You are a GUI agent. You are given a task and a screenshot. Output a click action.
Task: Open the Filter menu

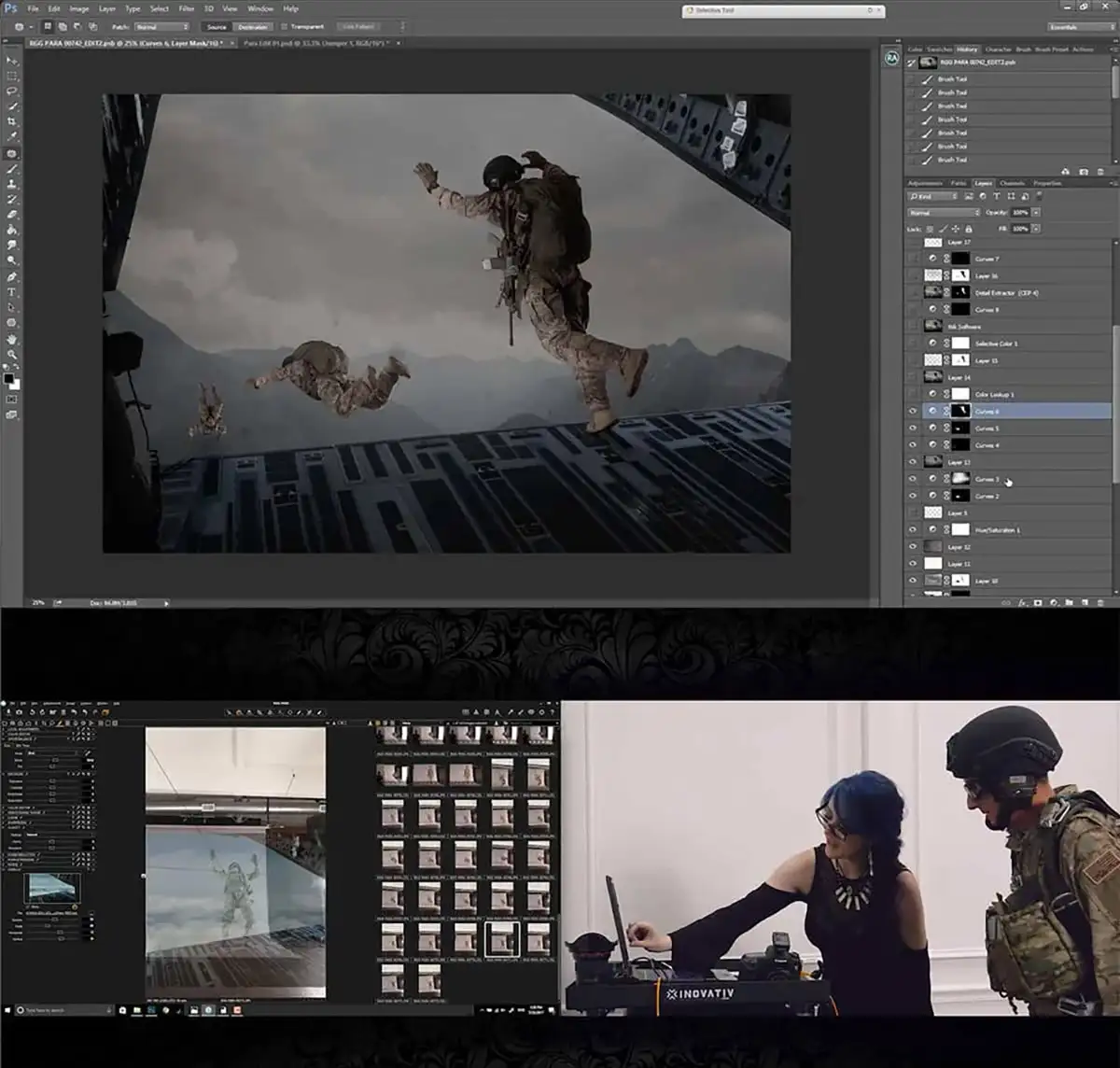click(187, 8)
